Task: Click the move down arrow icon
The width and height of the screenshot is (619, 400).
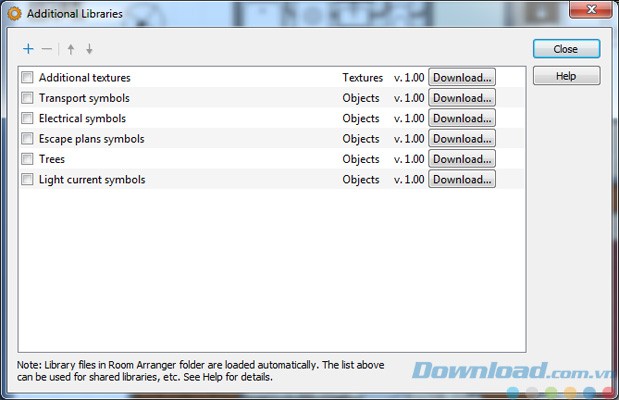Action: [x=89, y=49]
